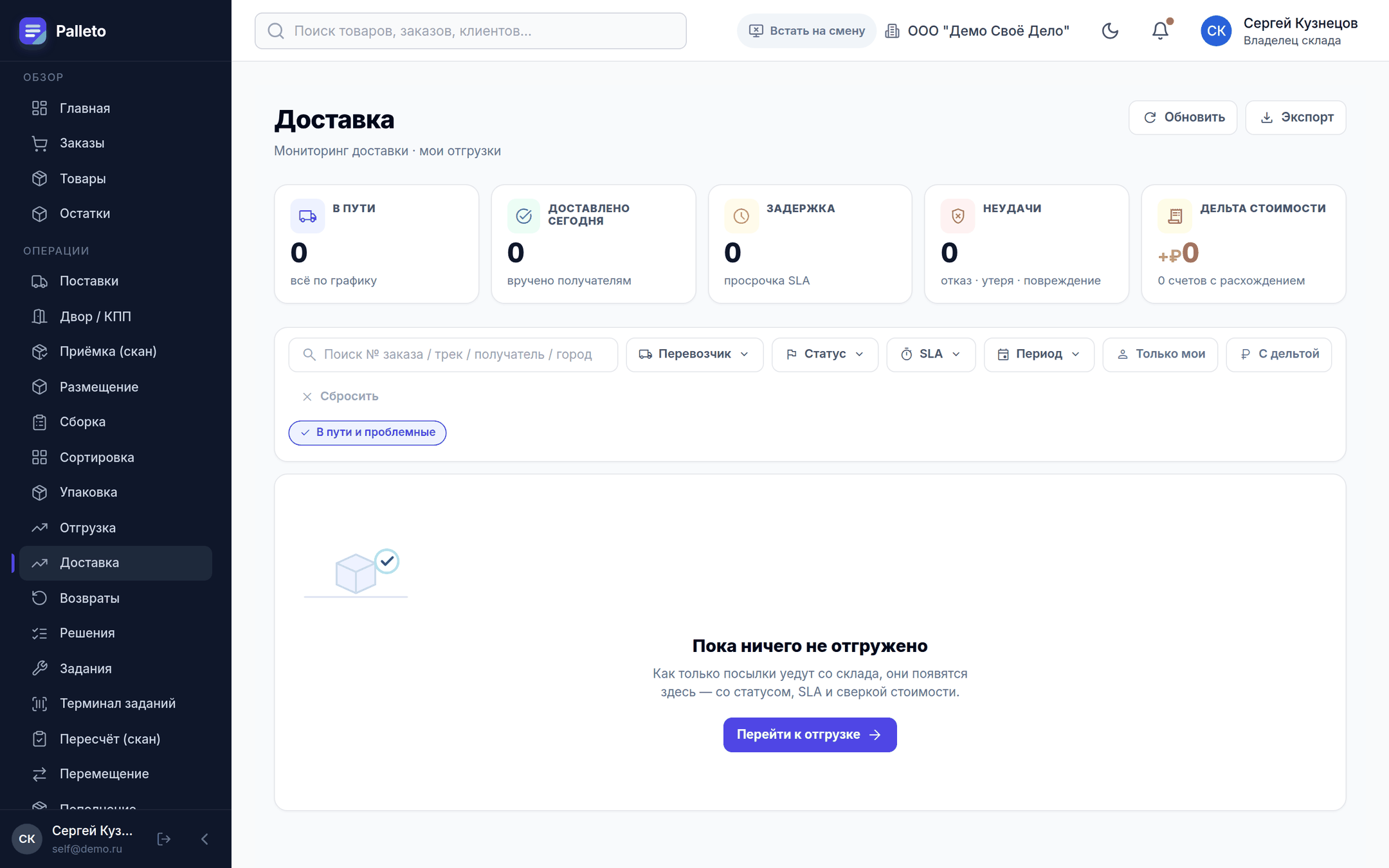
Task: Click the СК avatar in top bar
Action: tap(1216, 31)
